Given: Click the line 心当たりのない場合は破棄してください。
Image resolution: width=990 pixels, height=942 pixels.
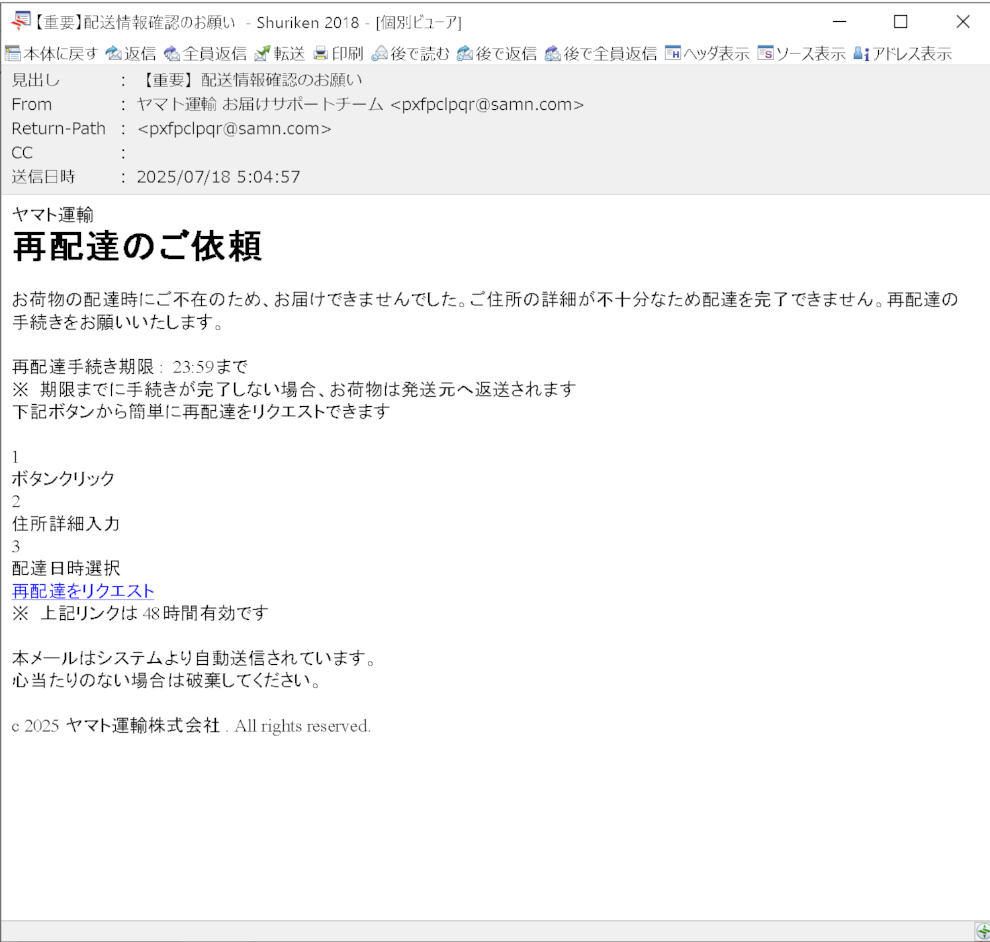Looking at the screenshot, I should (167, 681).
